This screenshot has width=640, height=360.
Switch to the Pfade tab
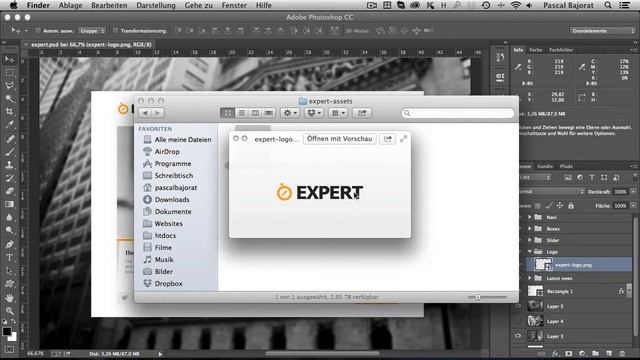pos(566,166)
